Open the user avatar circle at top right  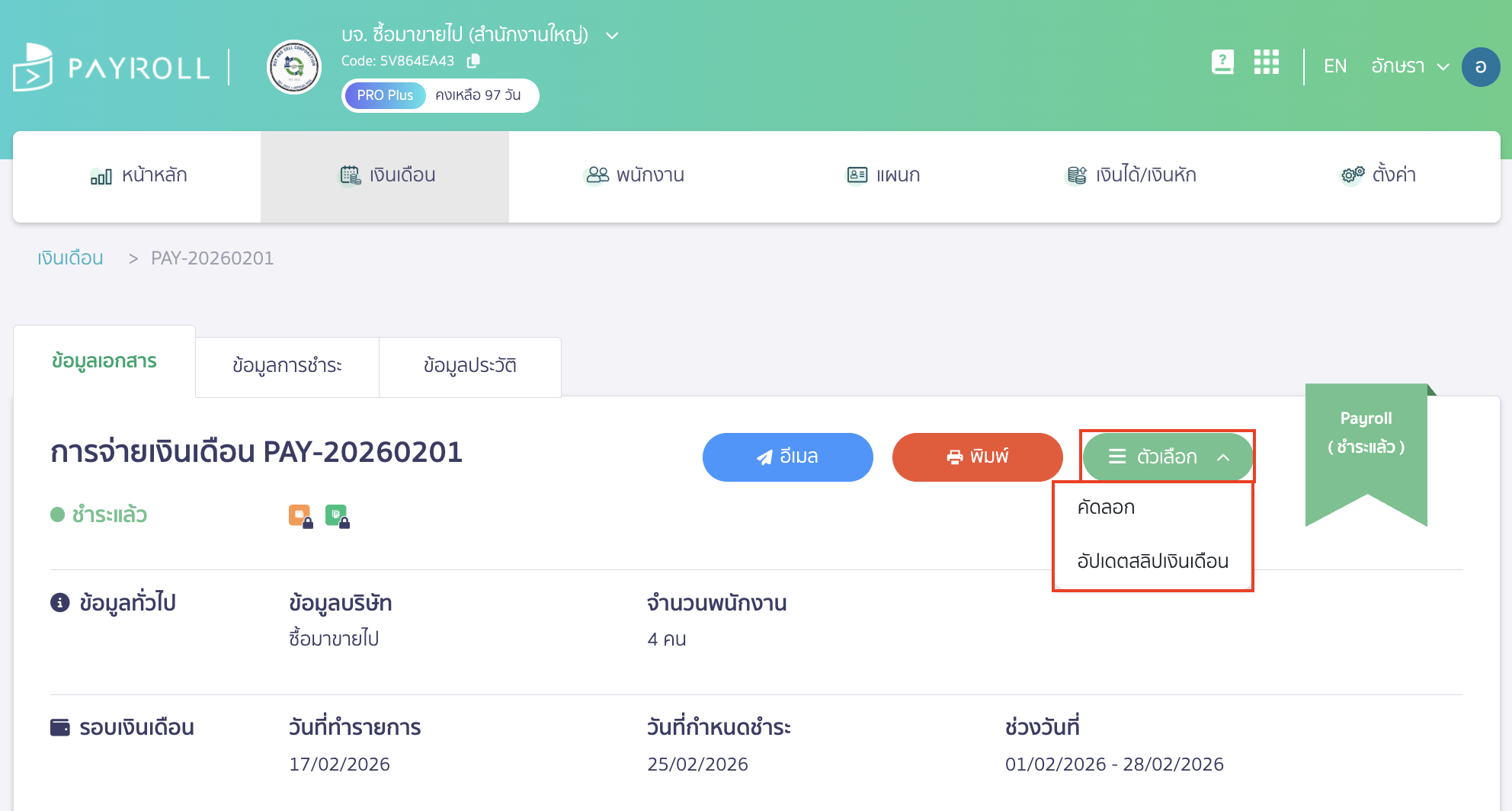click(x=1481, y=67)
